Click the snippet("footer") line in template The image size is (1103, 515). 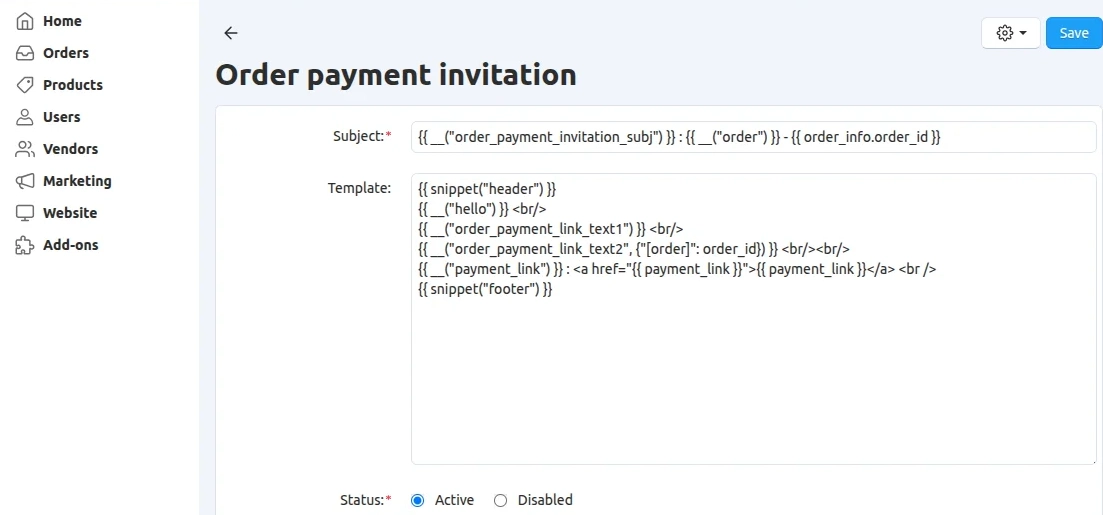[485, 289]
